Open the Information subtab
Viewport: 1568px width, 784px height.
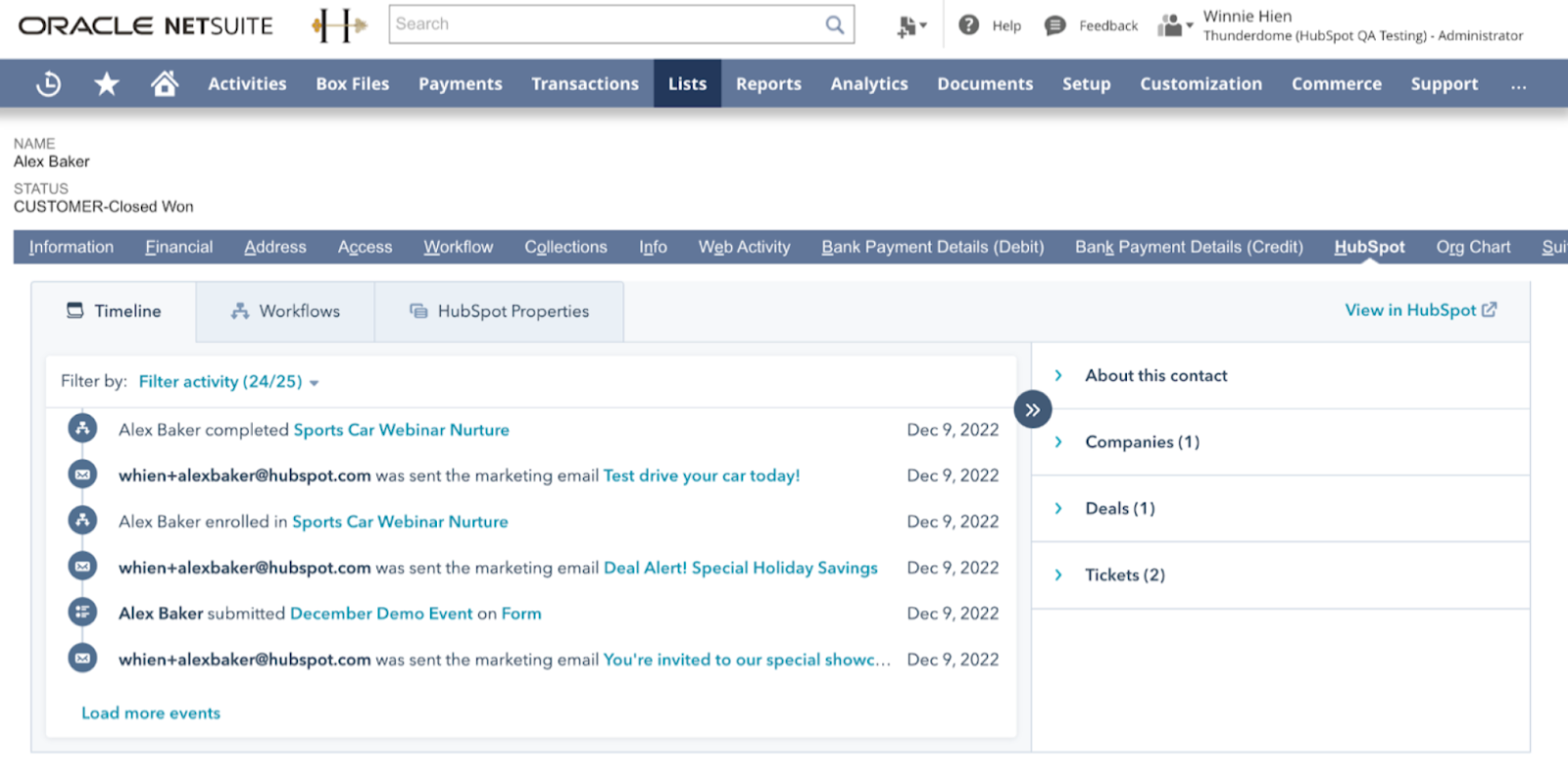(72, 247)
